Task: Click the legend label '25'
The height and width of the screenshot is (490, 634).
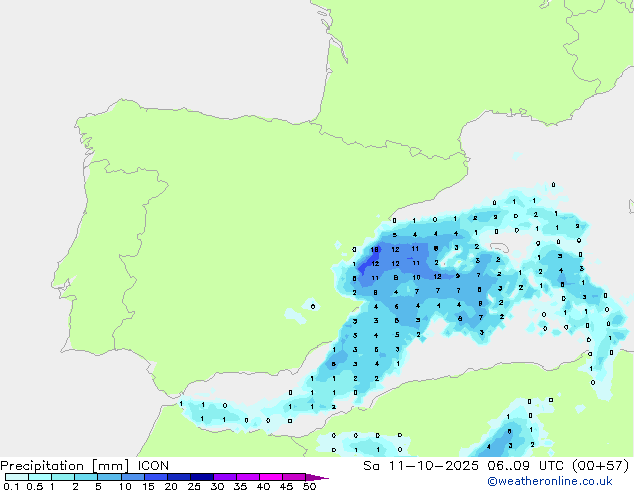Action: click(194, 486)
